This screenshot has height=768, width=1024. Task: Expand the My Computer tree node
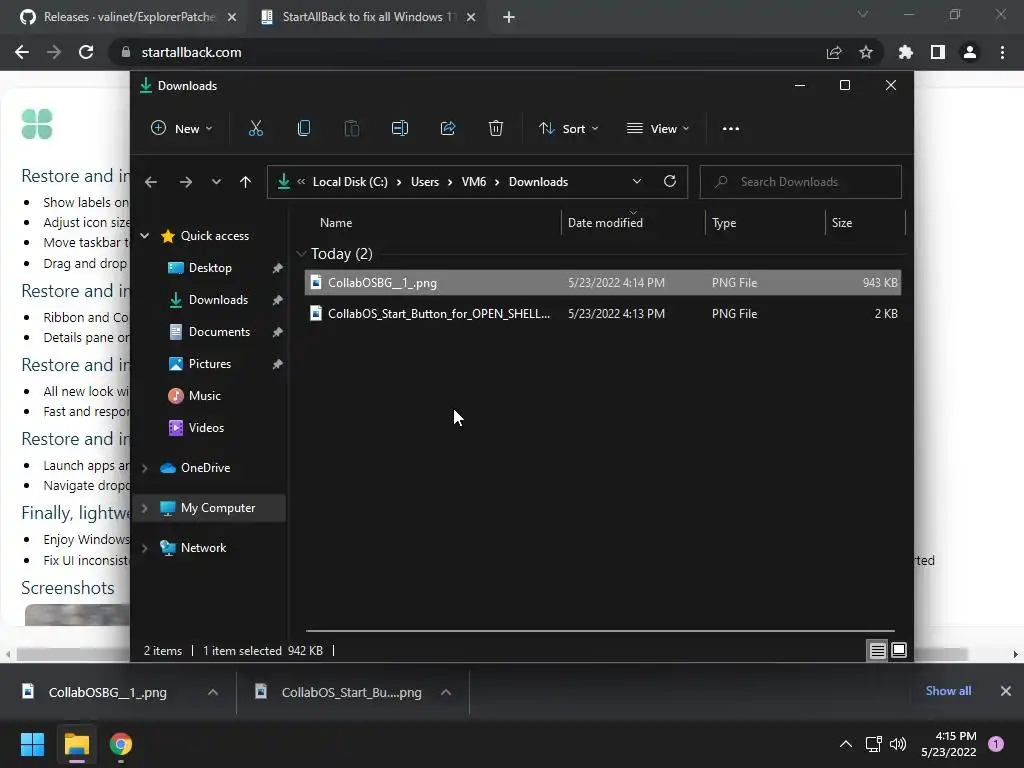(145, 508)
